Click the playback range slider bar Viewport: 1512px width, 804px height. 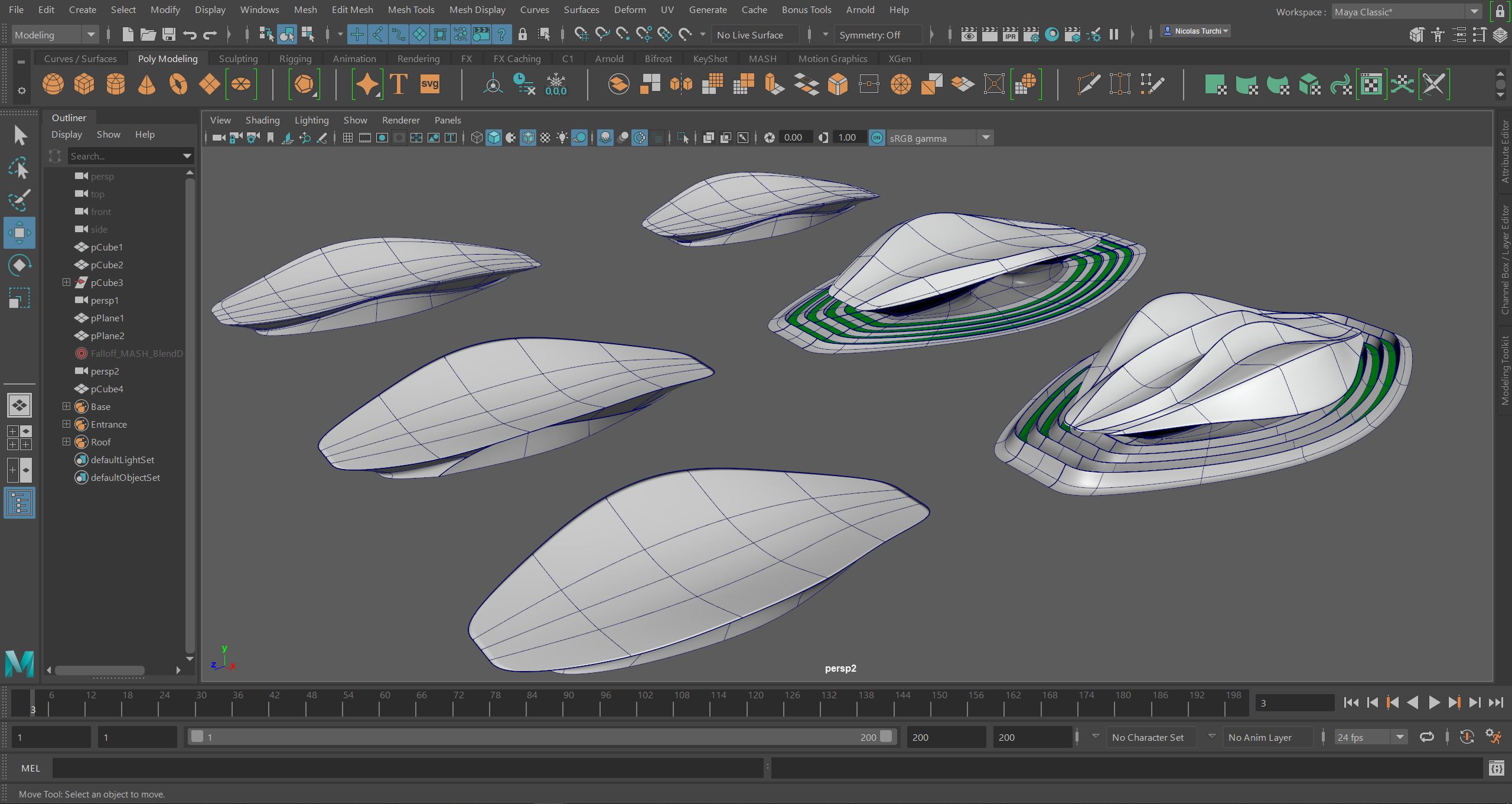(540, 737)
